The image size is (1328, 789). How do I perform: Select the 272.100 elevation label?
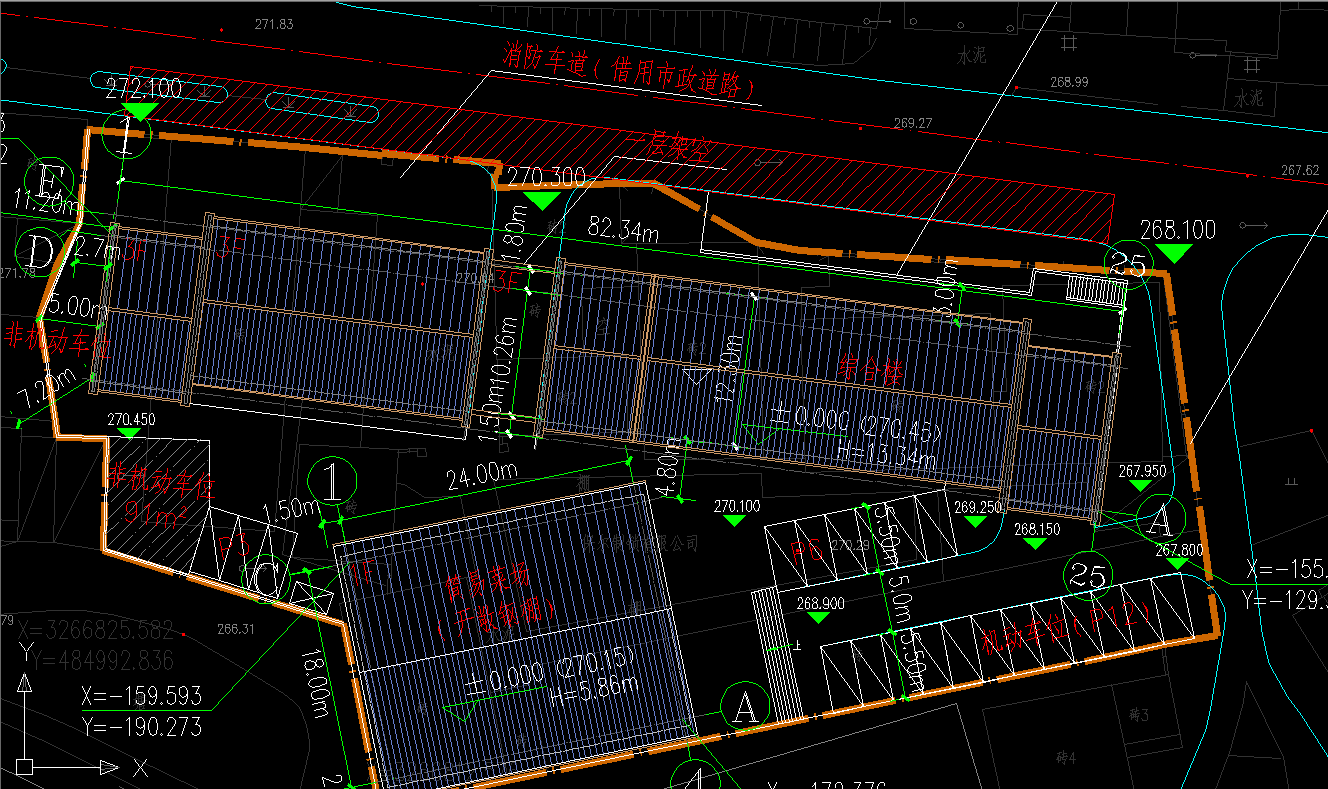(x=143, y=88)
